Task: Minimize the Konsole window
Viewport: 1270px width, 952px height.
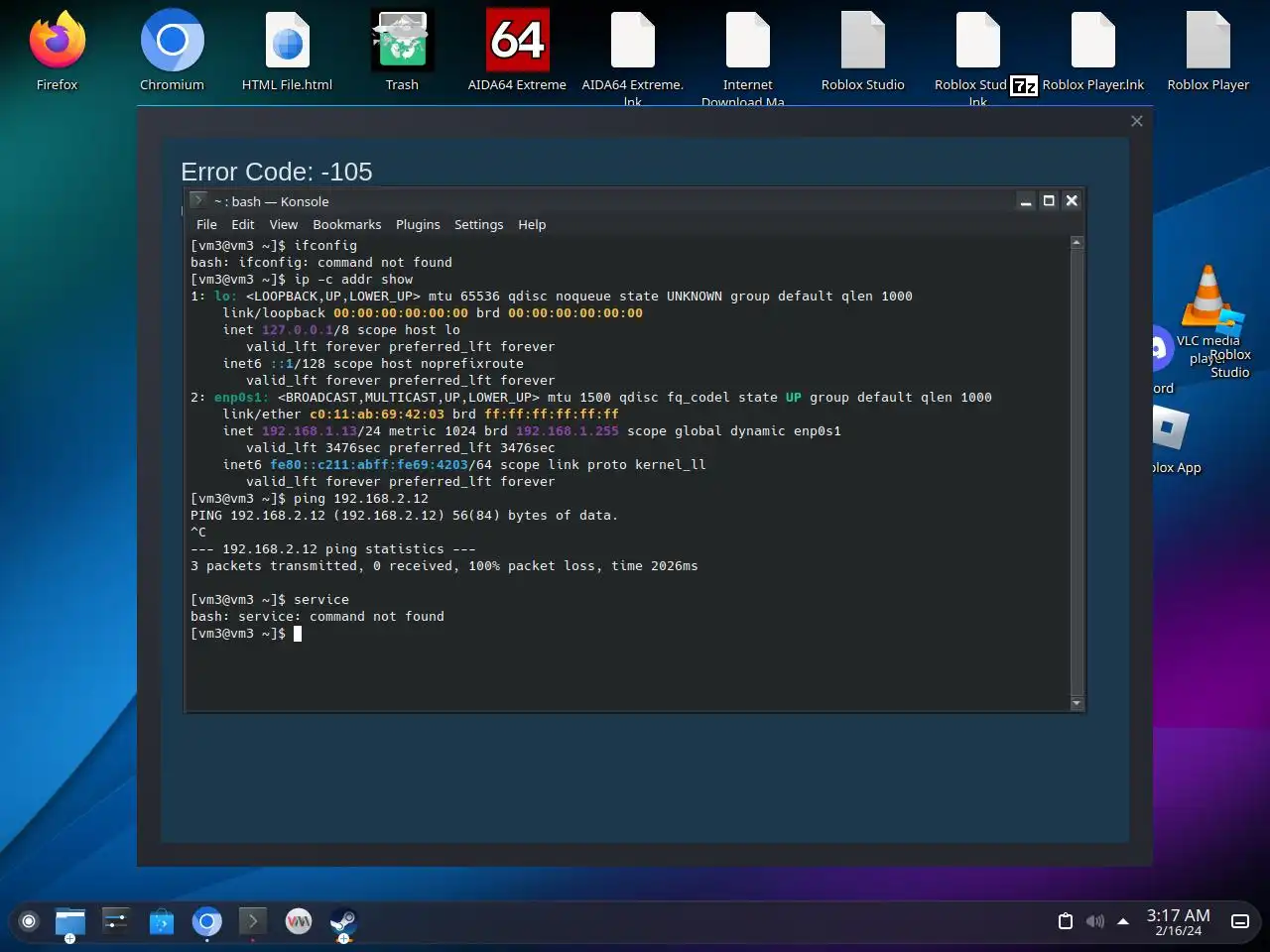Action: coord(1026,201)
